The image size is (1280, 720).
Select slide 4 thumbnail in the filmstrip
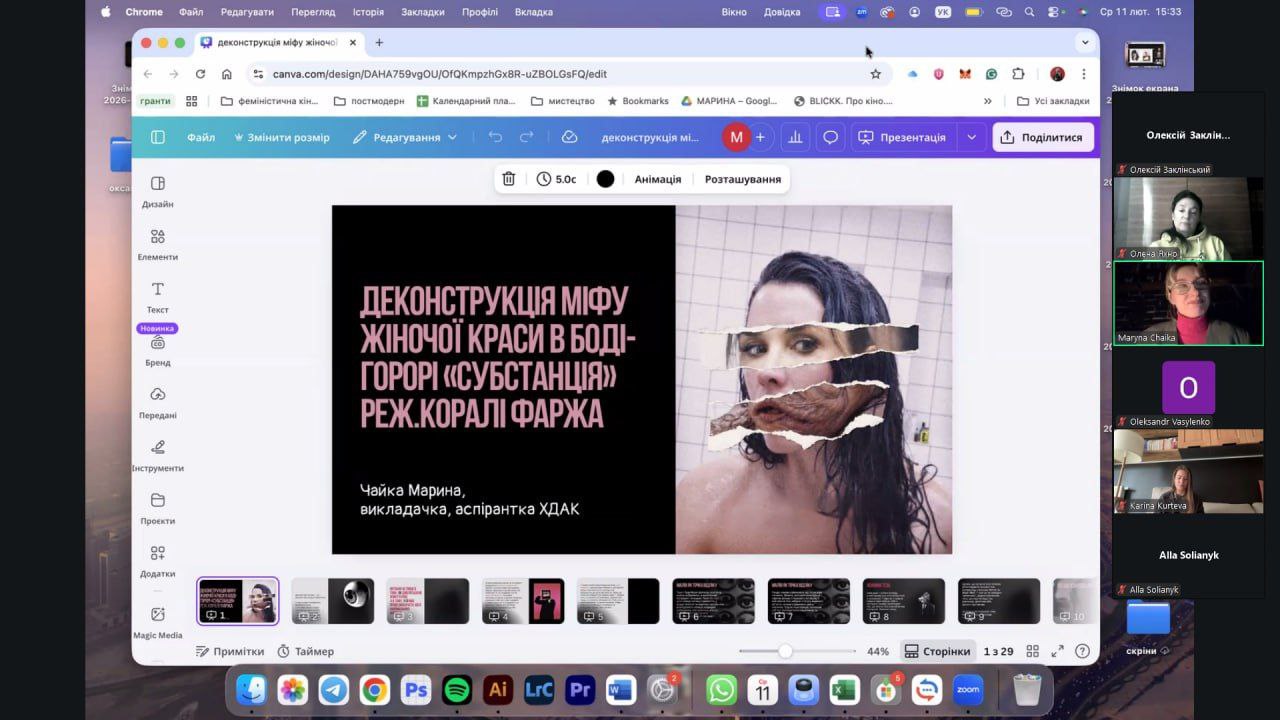click(523, 600)
